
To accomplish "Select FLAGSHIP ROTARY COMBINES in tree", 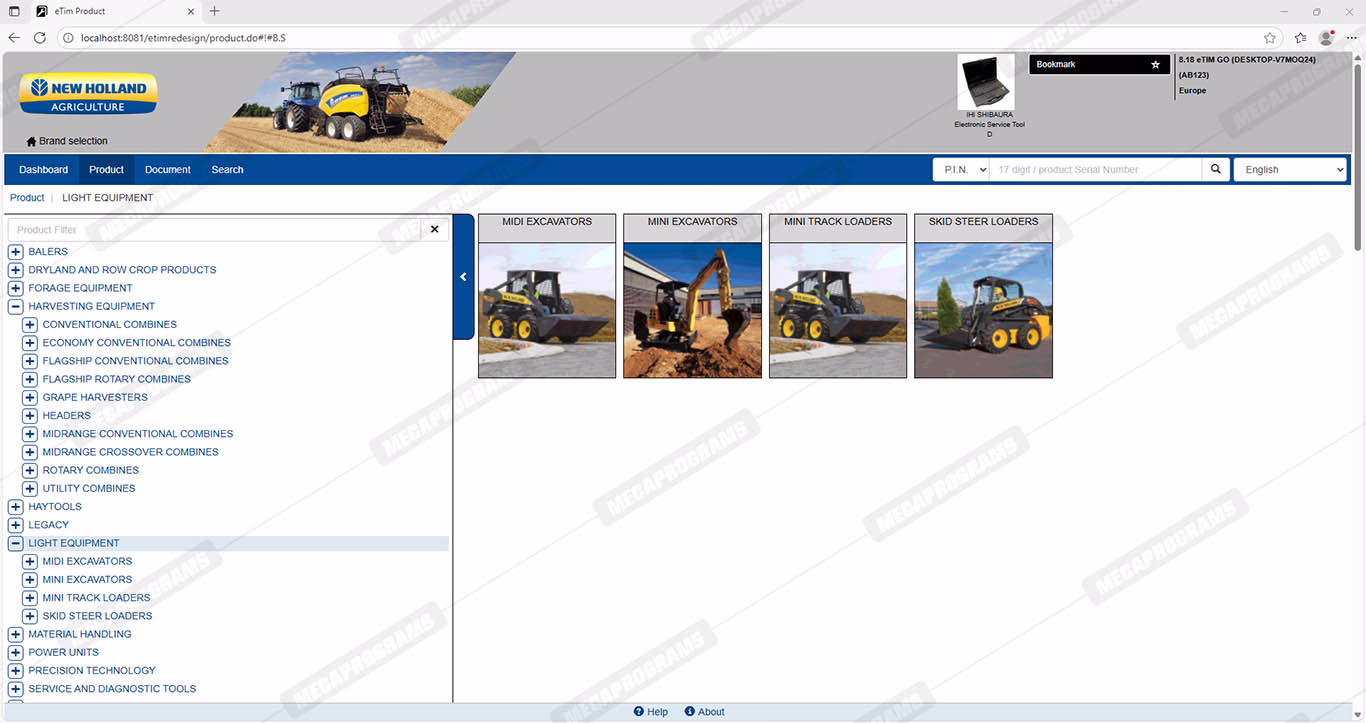I will click(116, 379).
